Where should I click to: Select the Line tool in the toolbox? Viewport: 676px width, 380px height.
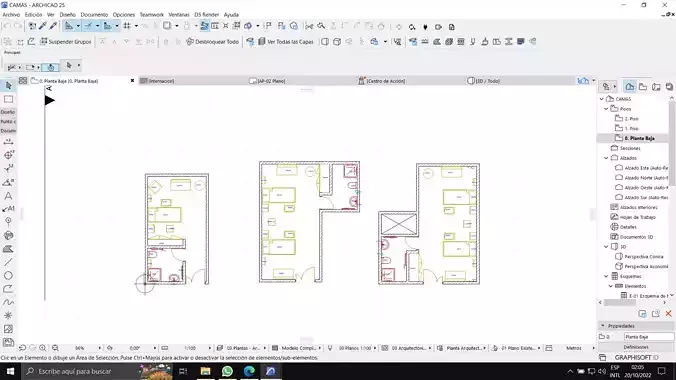8,262
